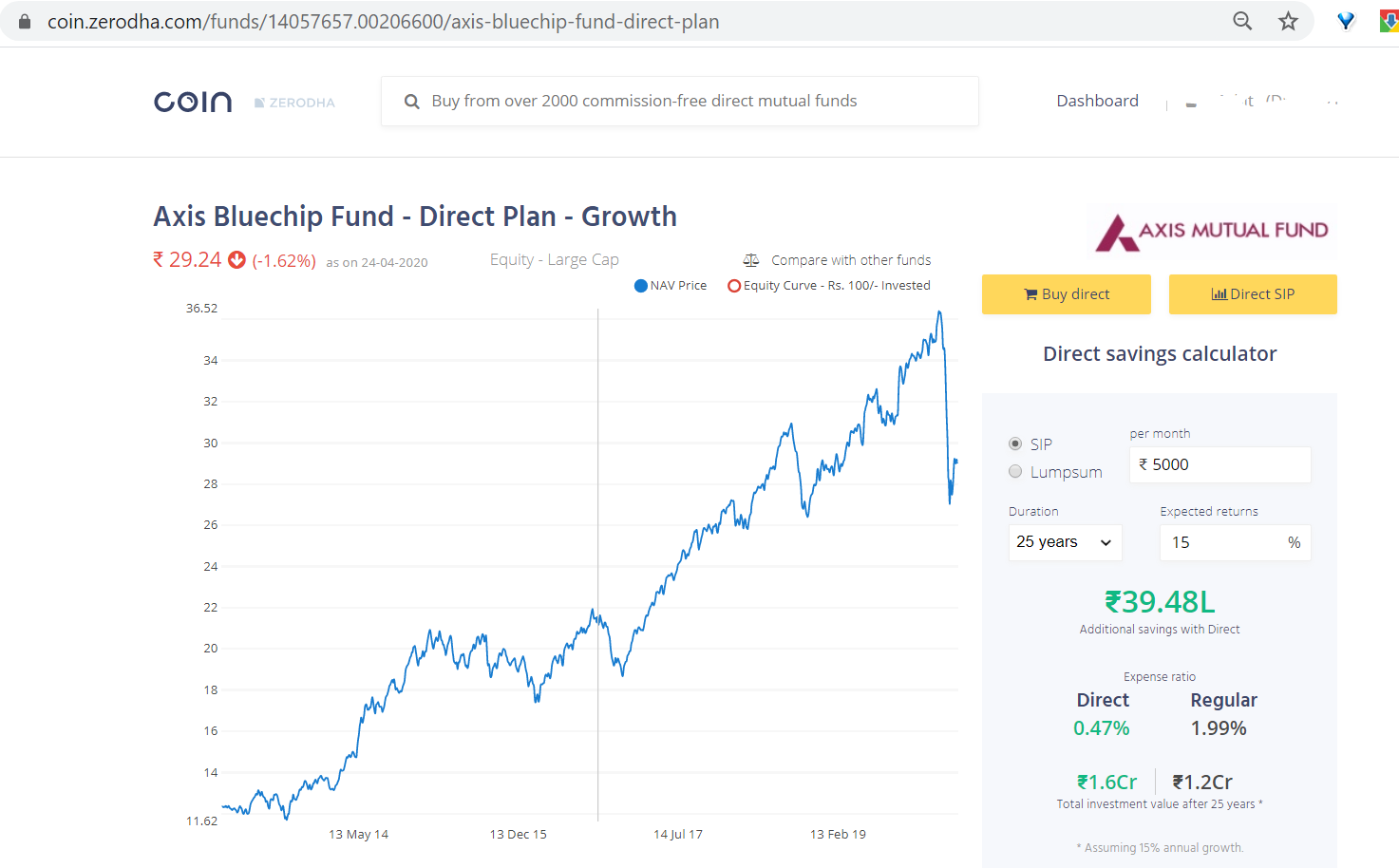Click the search magnifier icon in the fund search box

[x=412, y=102]
